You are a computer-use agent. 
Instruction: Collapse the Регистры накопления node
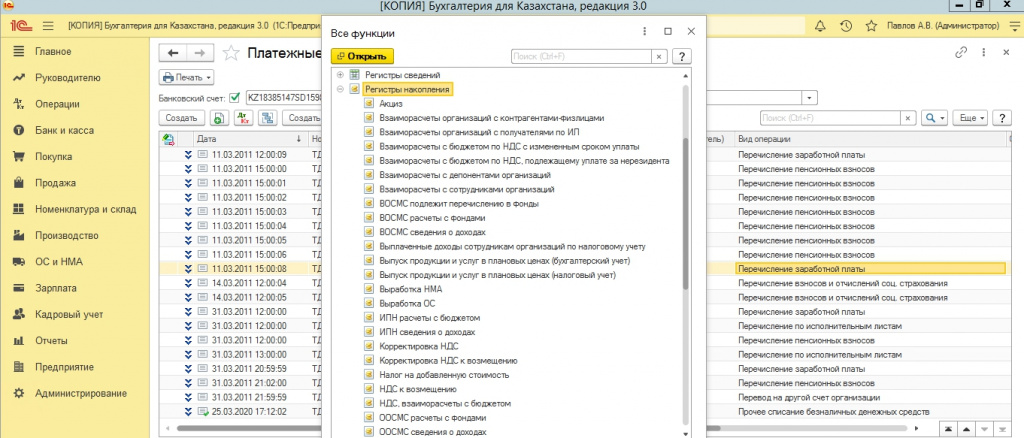[340, 89]
